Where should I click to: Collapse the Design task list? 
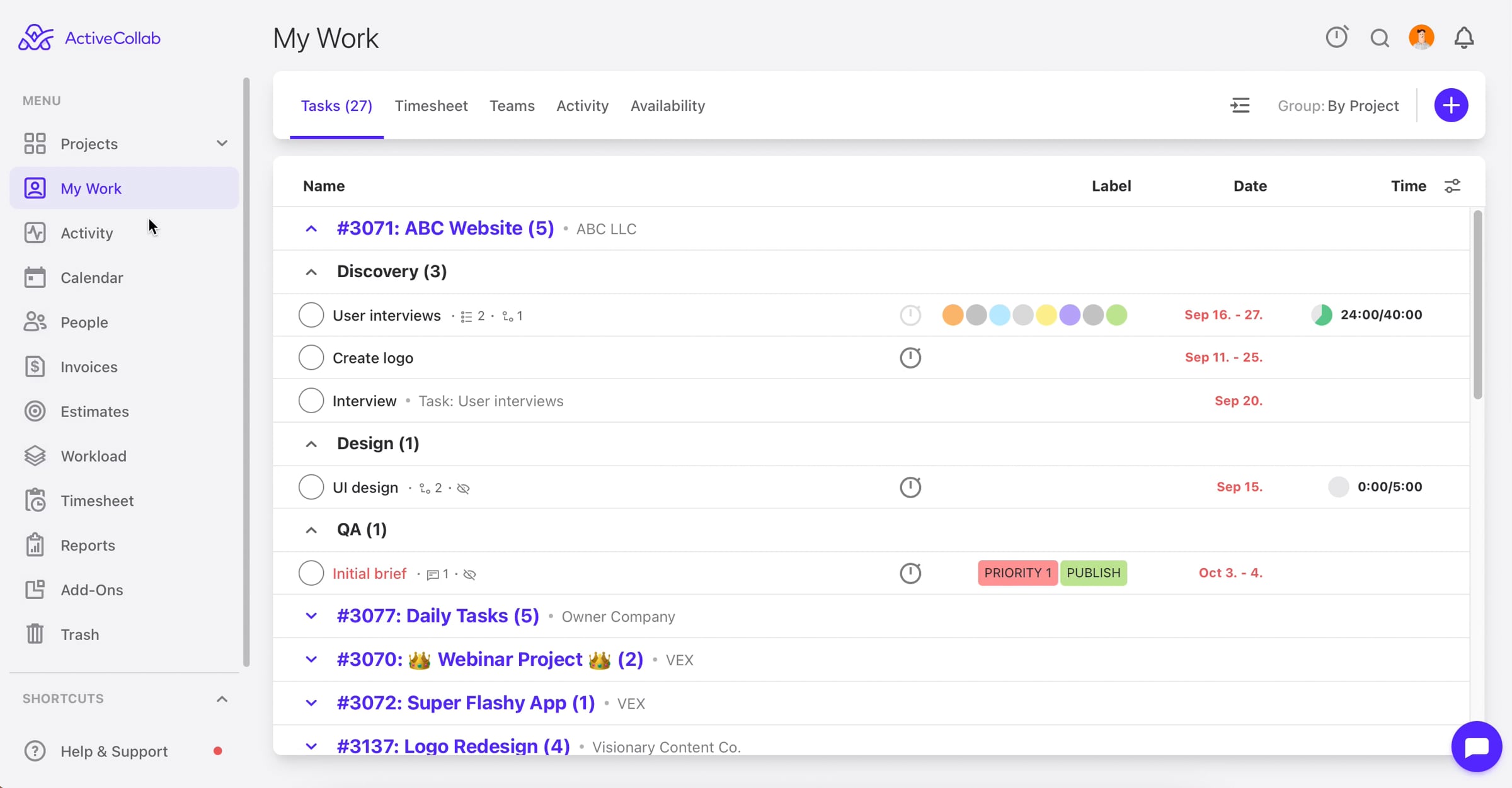click(311, 444)
